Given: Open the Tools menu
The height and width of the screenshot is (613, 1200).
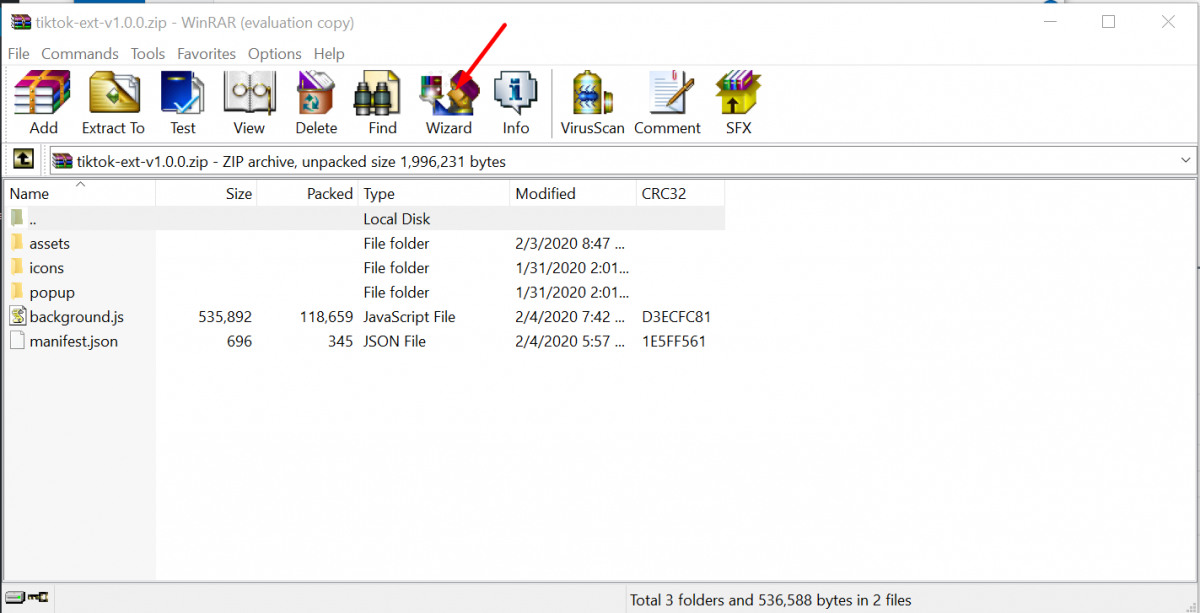Looking at the screenshot, I should (148, 54).
